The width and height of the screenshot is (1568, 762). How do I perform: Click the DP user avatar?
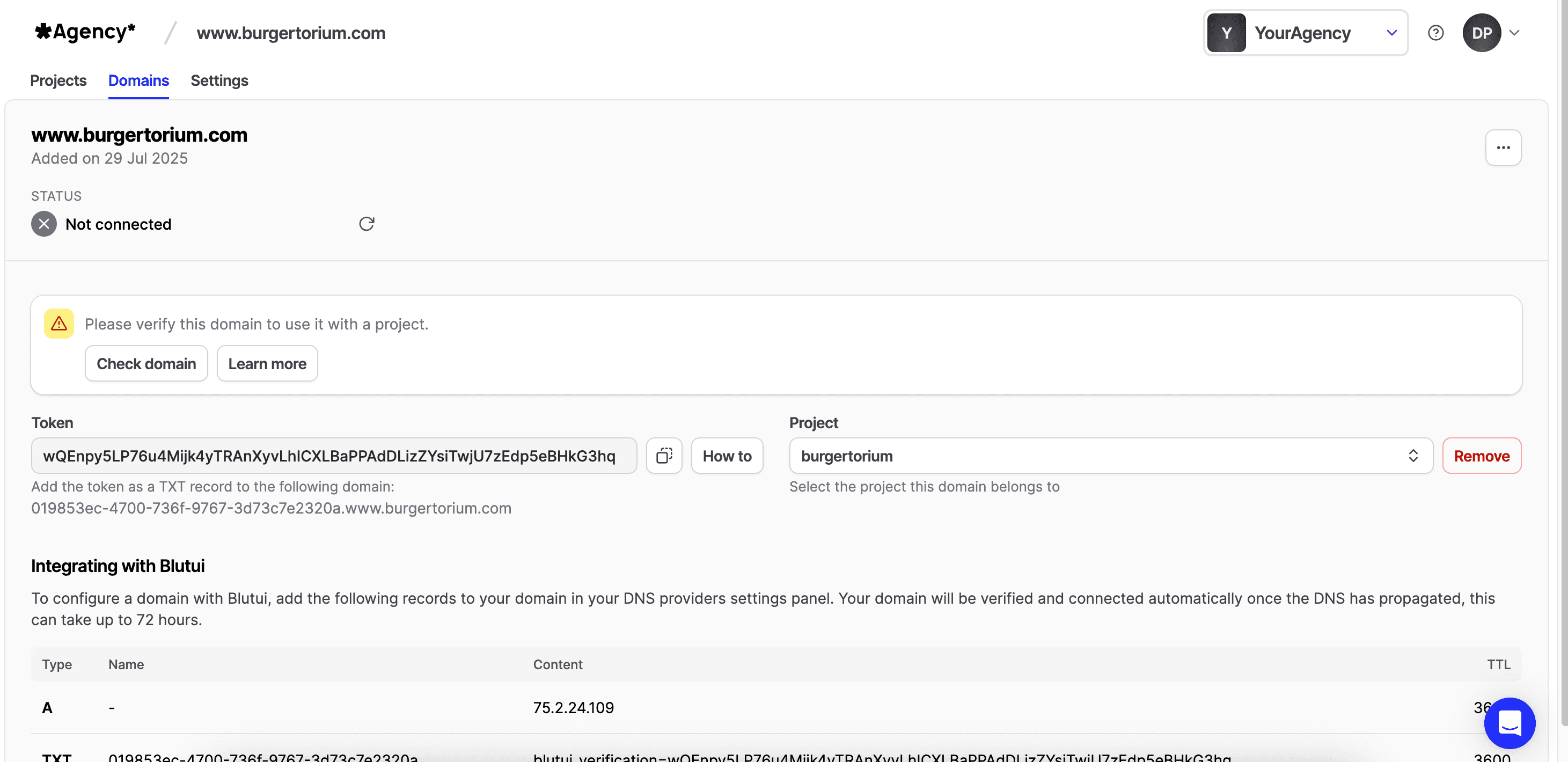click(1481, 33)
